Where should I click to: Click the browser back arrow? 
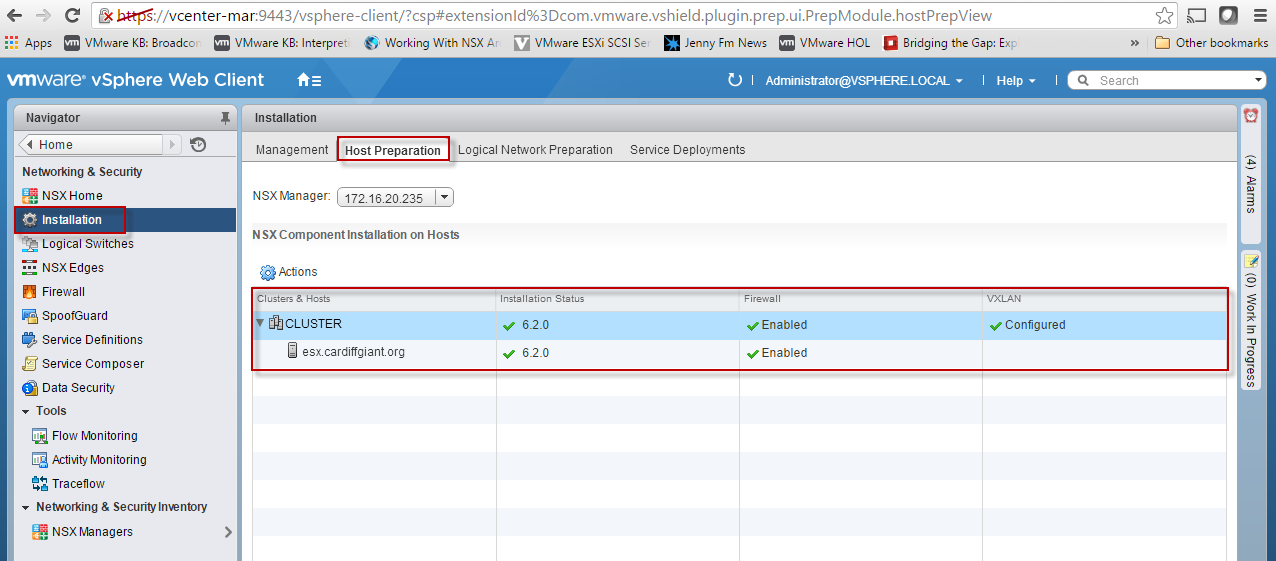click(16, 16)
